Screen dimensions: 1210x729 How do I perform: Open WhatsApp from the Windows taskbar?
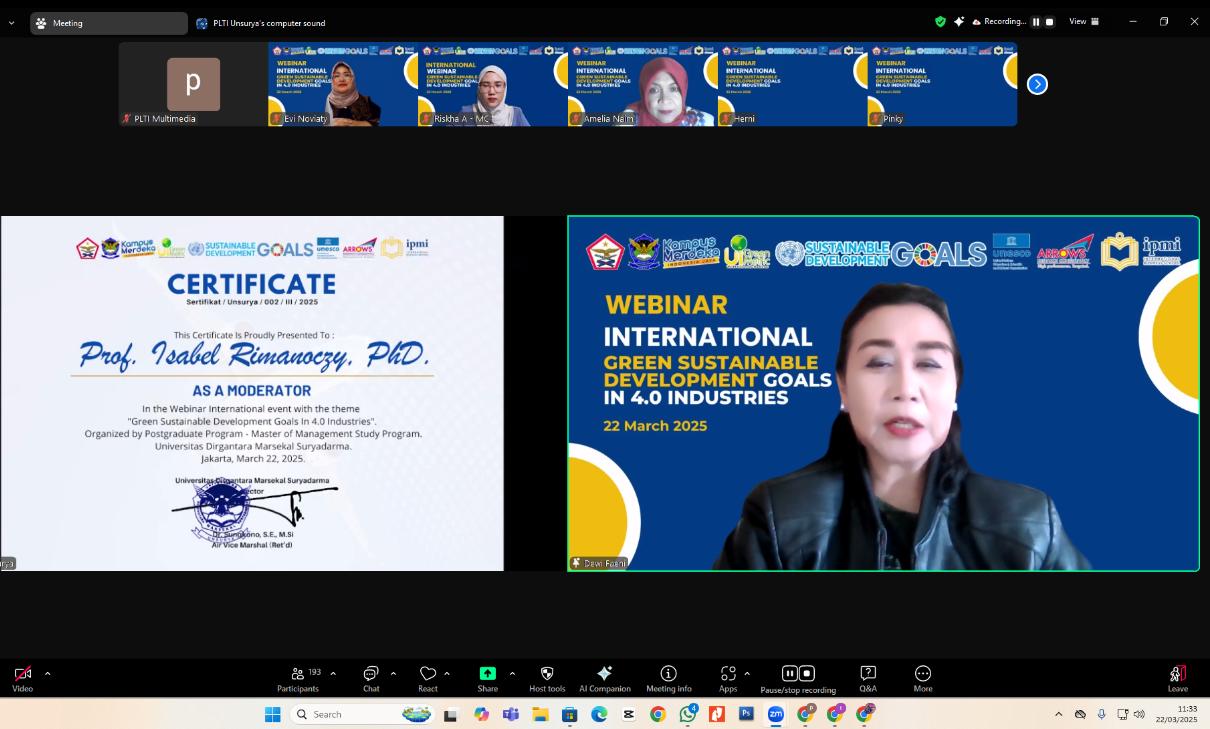click(687, 714)
